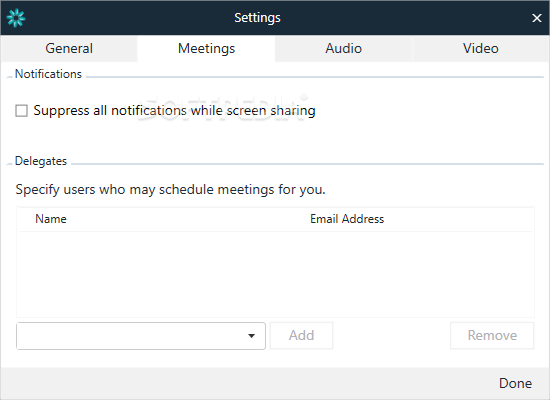Switch to the General tab
Viewport: 550px width, 400px height.
(69, 48)
